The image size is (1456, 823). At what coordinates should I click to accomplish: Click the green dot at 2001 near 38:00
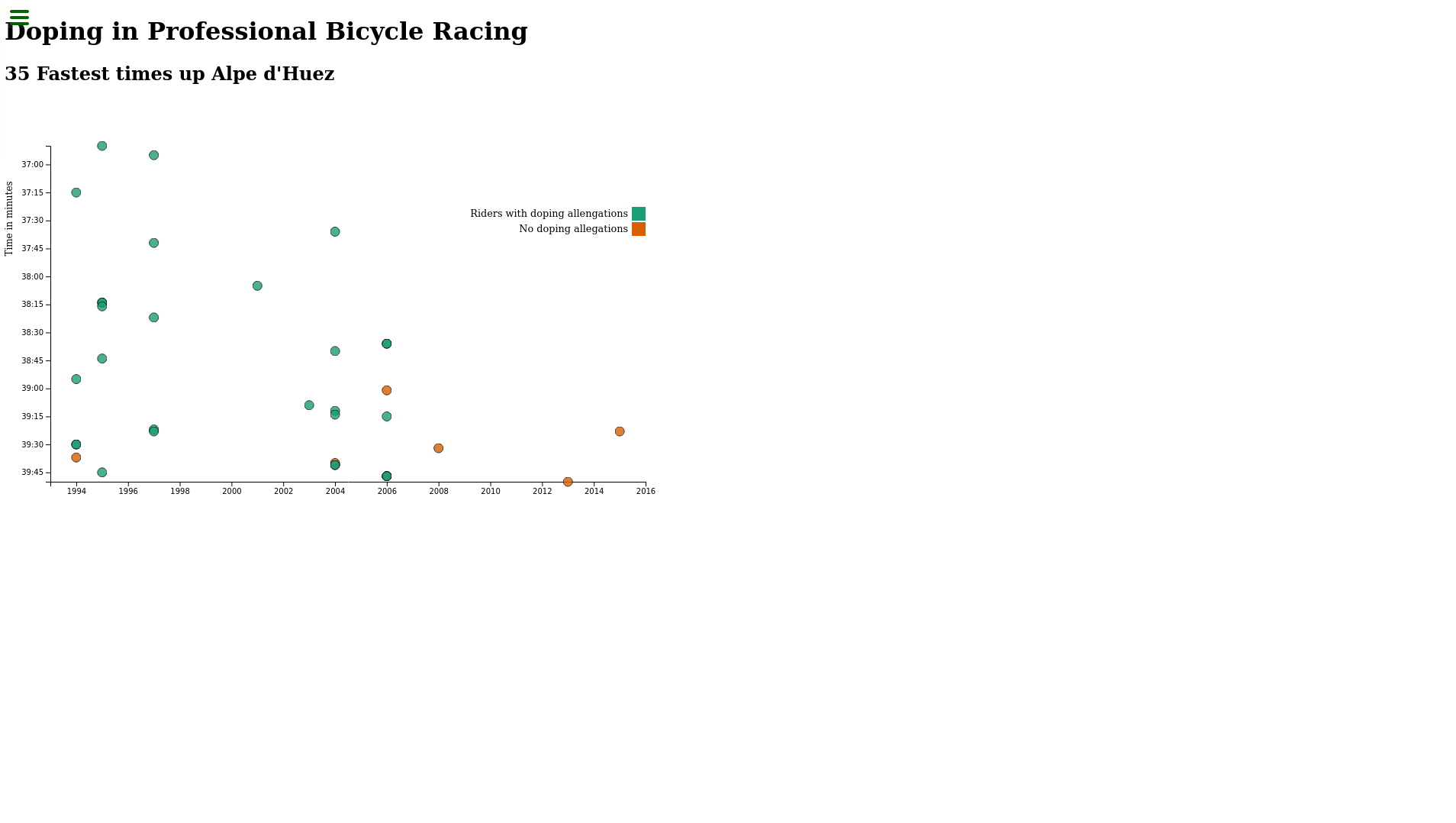coord(257,286)
